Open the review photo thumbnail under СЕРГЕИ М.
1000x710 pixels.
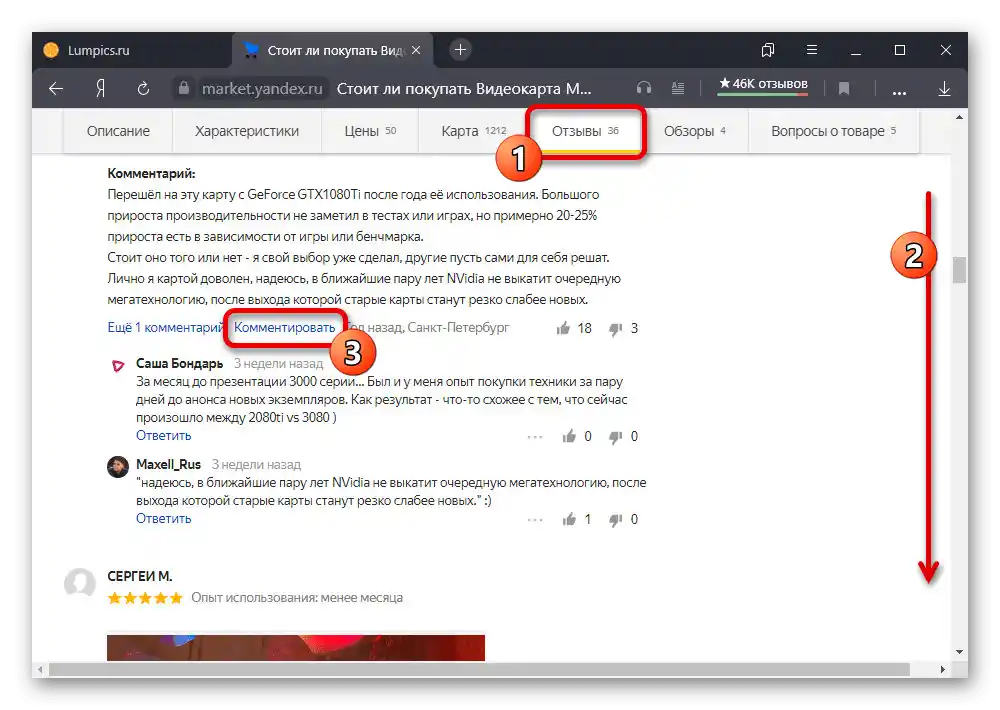[x=296, y=647]
